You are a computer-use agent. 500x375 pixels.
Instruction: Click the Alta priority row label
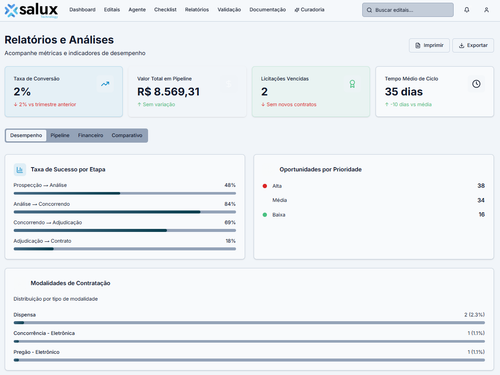277,186
